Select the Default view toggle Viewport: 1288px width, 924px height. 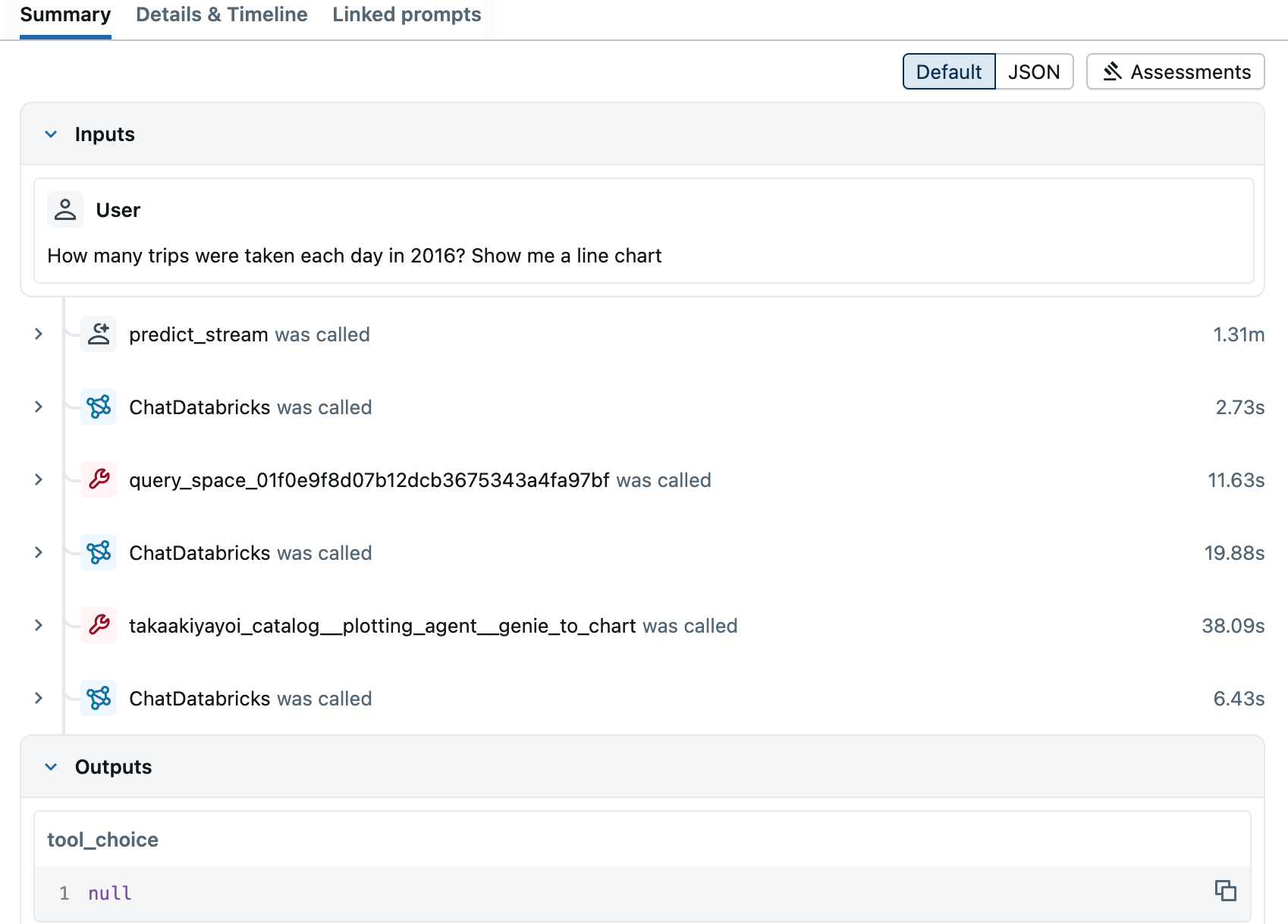[948, 71]
